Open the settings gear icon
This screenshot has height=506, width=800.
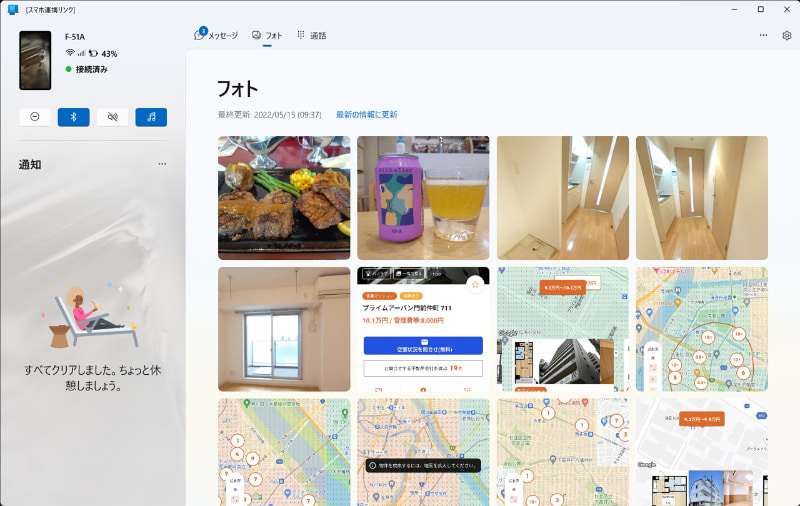[786, 35]
